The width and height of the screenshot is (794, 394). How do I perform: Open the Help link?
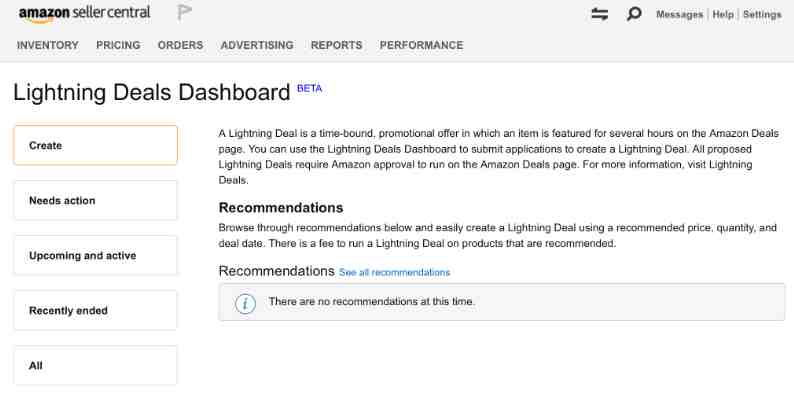coord(723,15)
